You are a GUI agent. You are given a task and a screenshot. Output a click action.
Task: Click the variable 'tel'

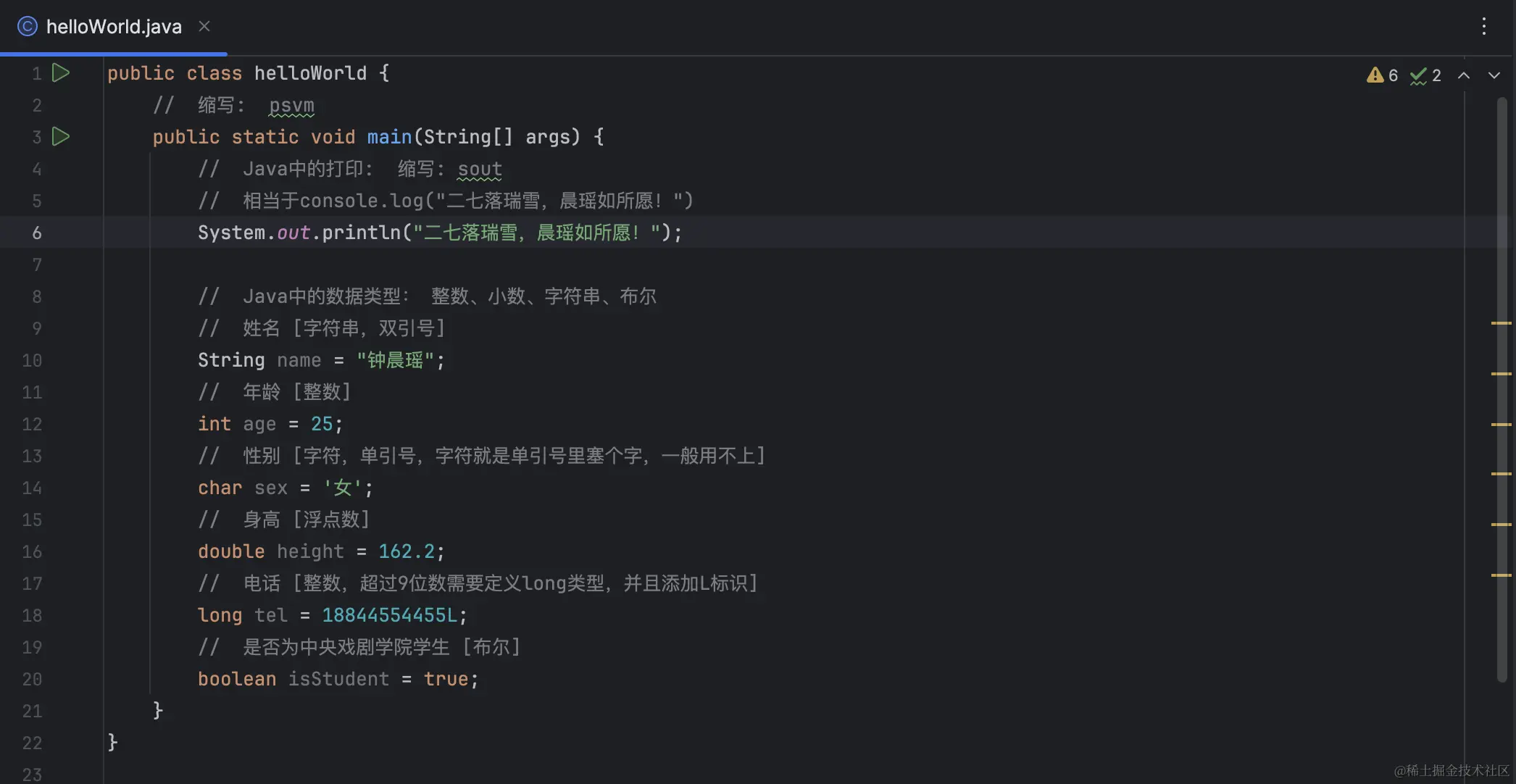[x=271, y=615]
